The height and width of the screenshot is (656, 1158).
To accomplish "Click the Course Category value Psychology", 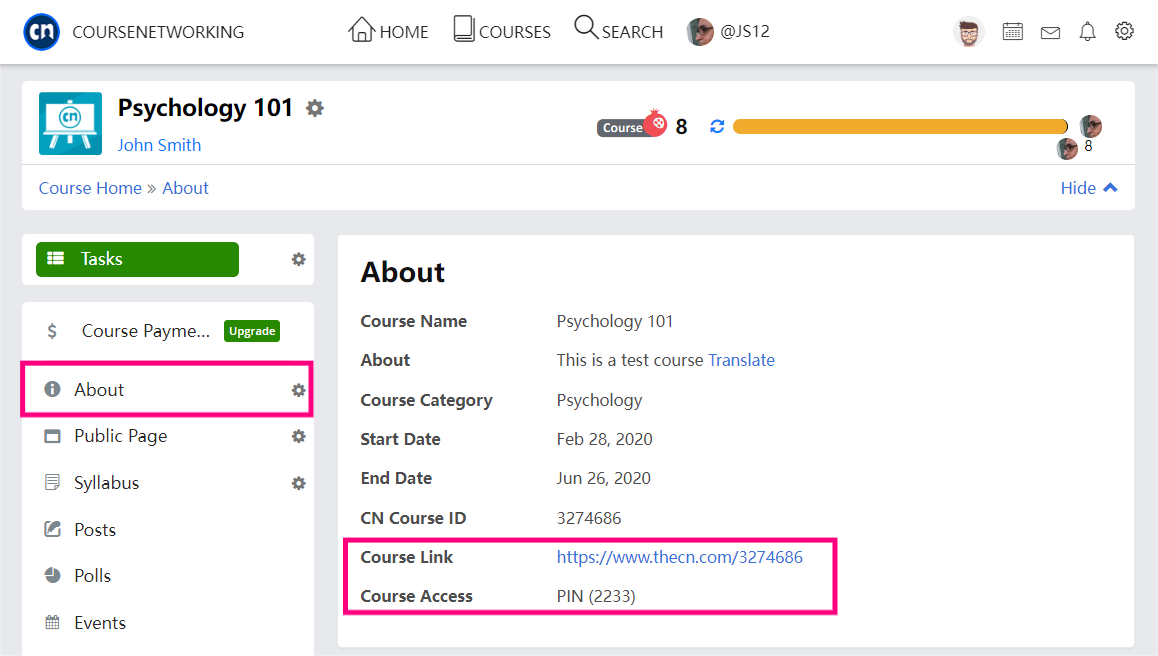I will 600,400.
